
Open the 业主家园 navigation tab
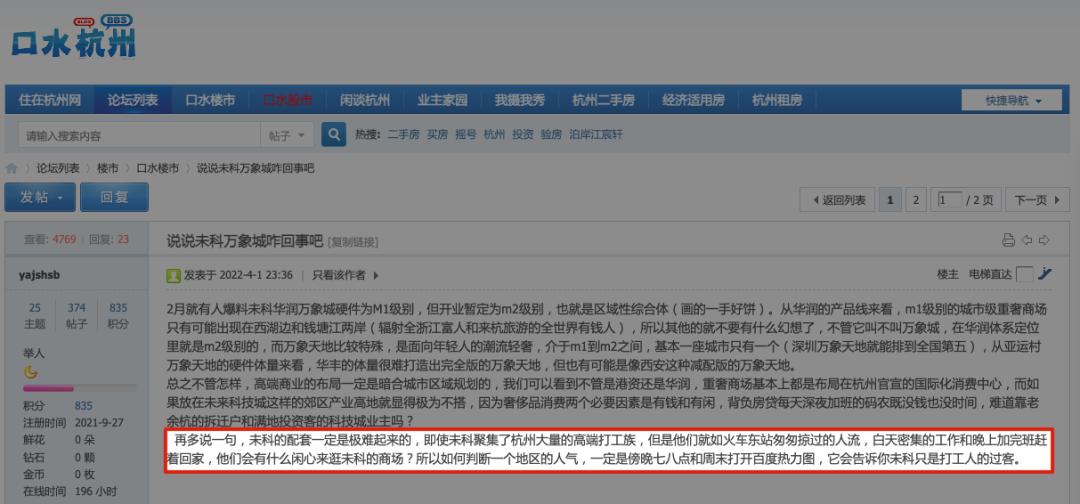click(442, 101)
